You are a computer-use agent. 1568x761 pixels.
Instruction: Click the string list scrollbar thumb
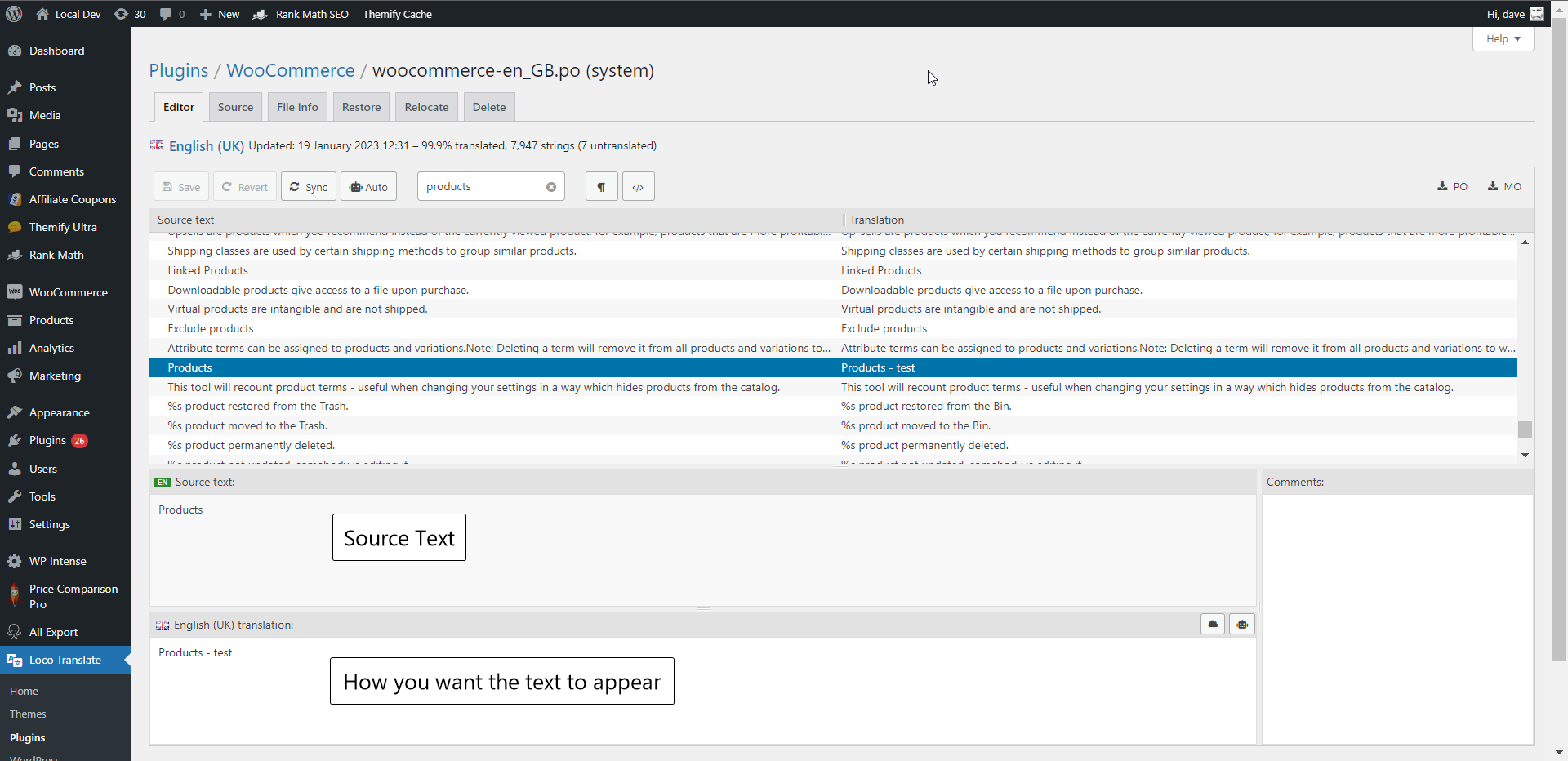click(x=1525, y=429)
